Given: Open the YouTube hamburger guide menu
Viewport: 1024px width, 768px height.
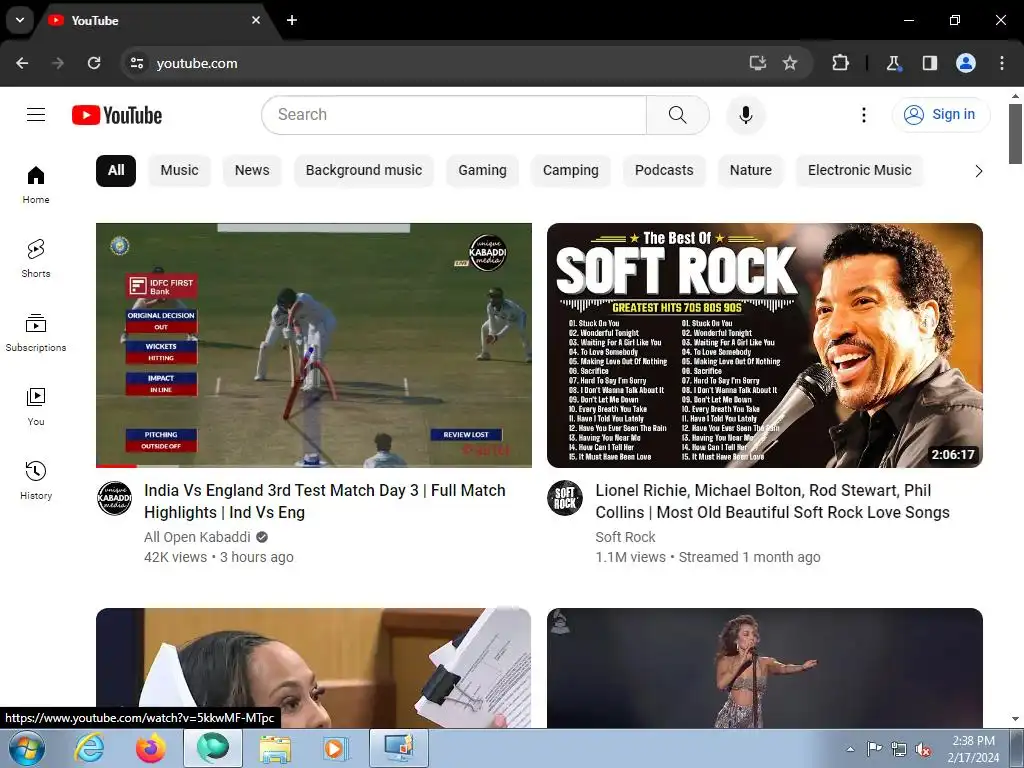Looking at the screenshot, I should coord(36,115).
